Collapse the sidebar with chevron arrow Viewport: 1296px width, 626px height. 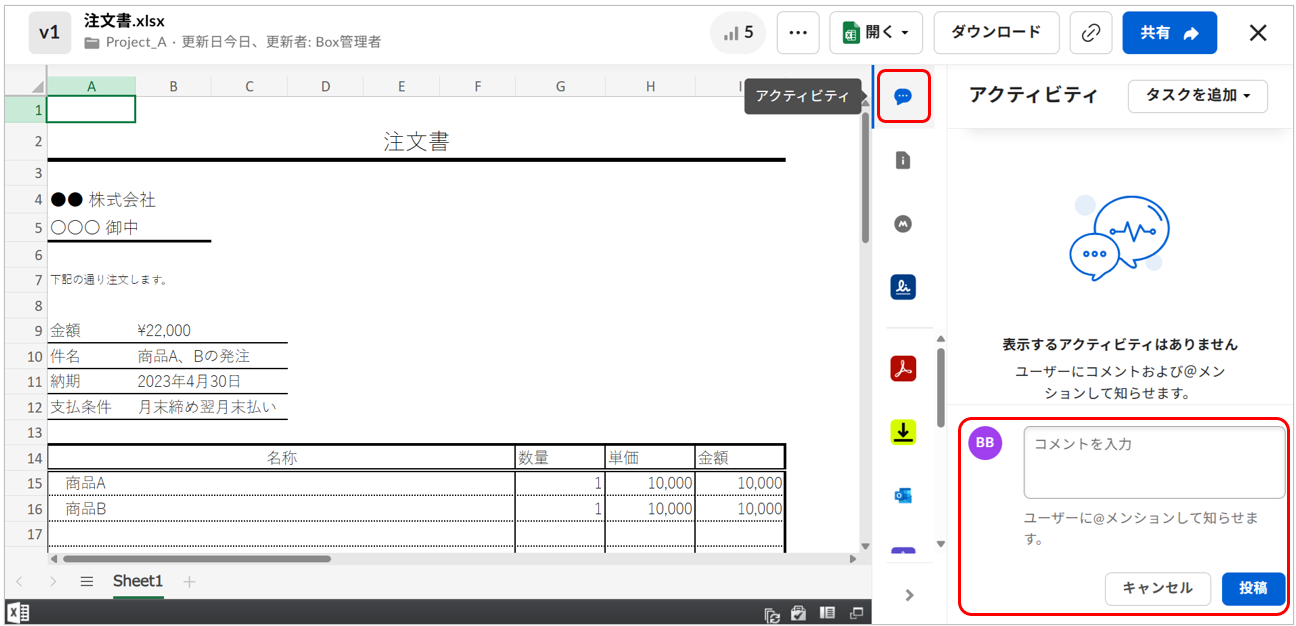909,595
